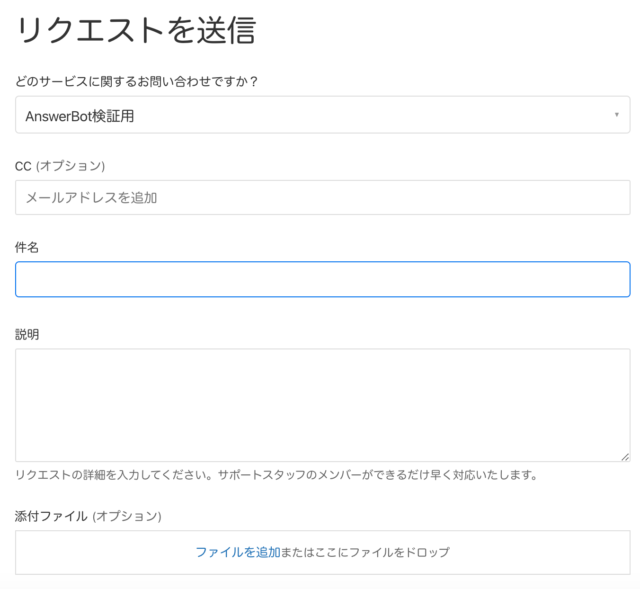The height and width of the screenshot is (589, 640).
Task: Click the CC field label
Action: (60, 166)
